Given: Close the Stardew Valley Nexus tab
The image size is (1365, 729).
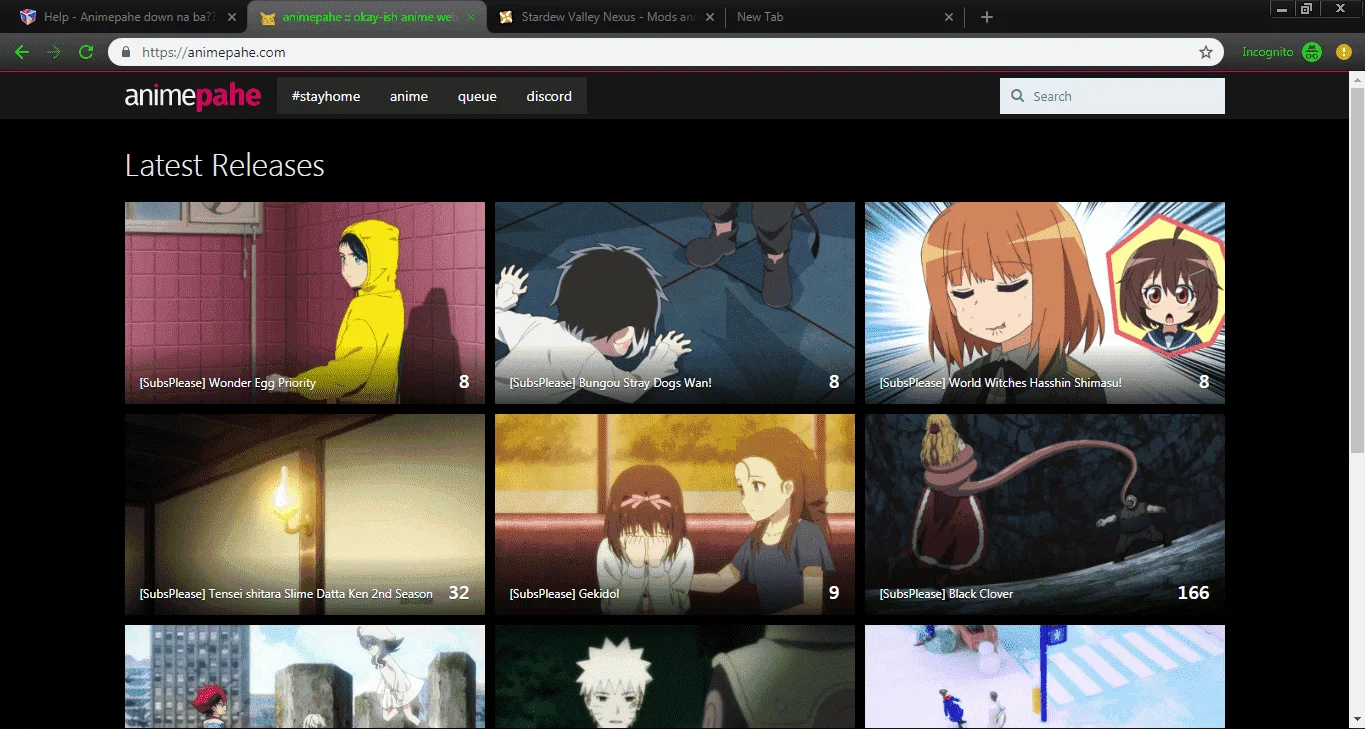Looking at the screenshot, I should point(710,17).
